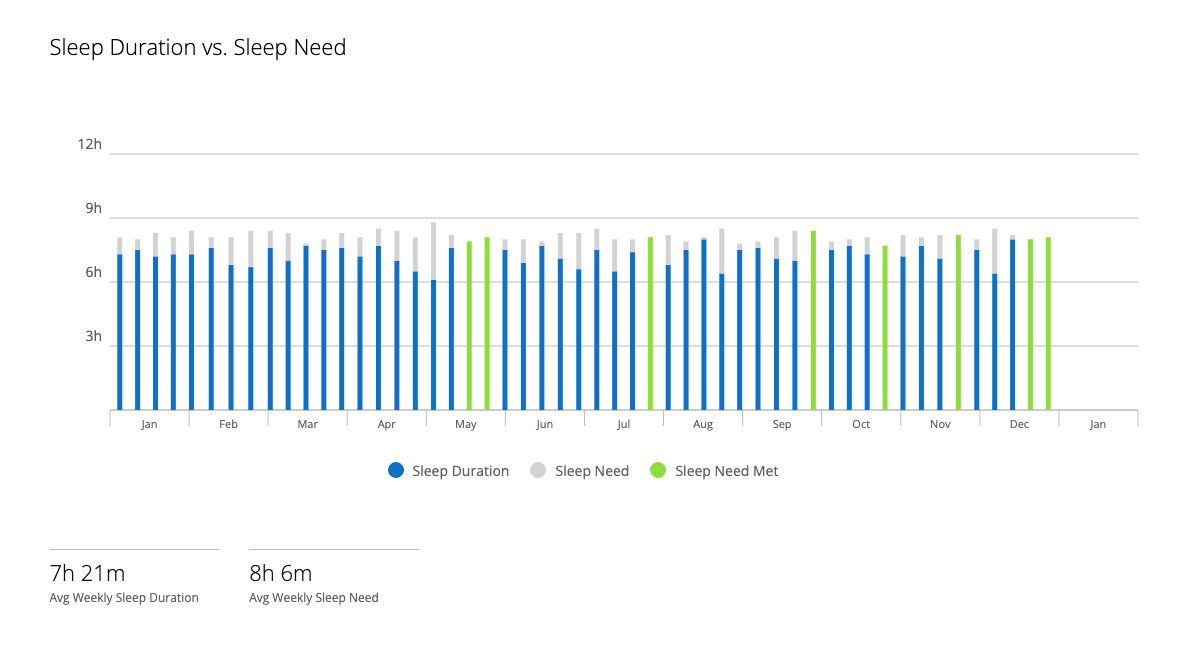Select the Aug month axis label
Viewport: 1191px width, 649px height.
(x=703, y=425)
